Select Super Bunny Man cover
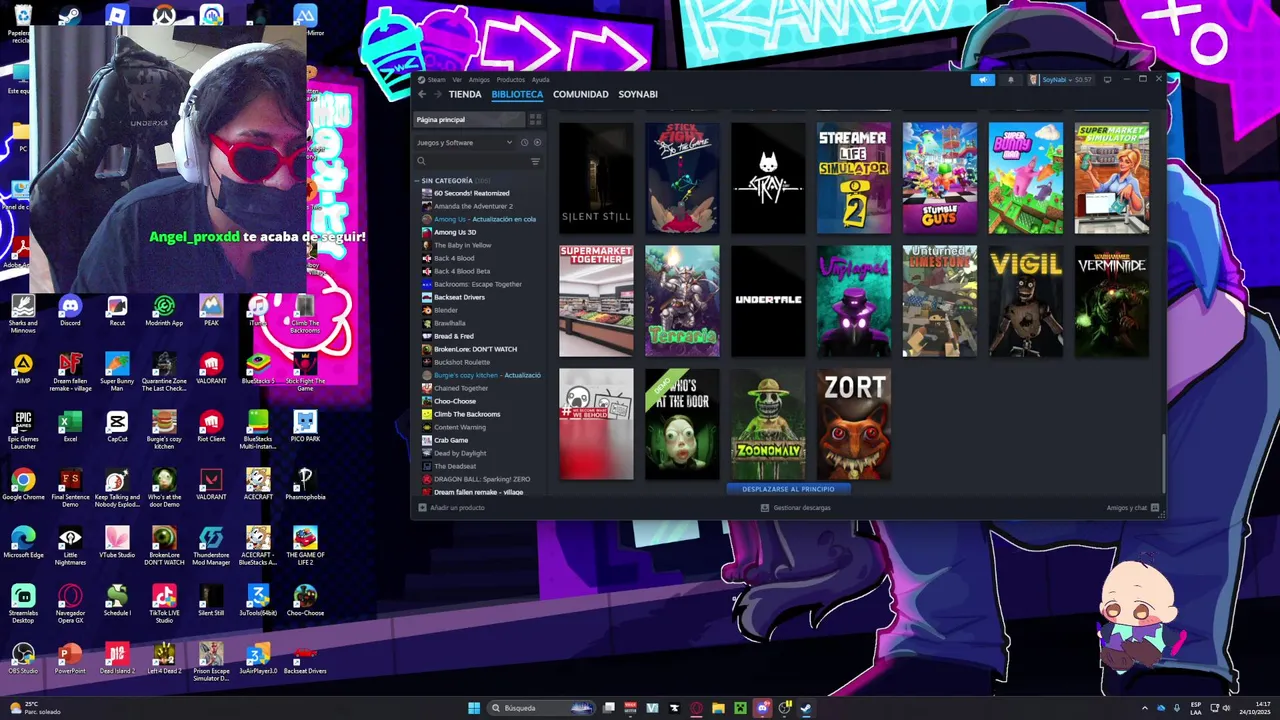This screenshot has width=1280, height=720. coord(1026,178)
